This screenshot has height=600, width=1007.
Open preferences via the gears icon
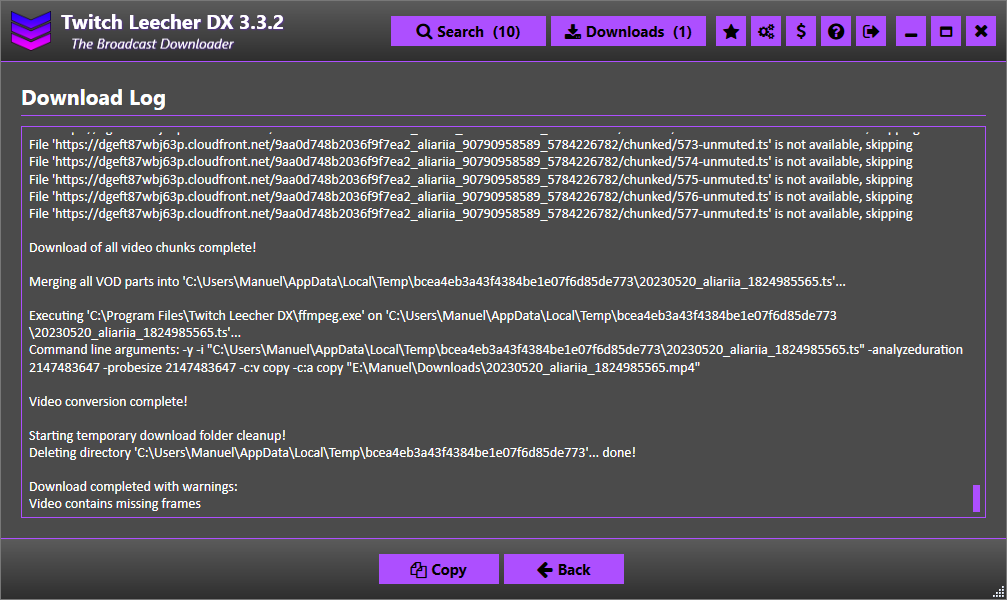click(x=765, y=30)
